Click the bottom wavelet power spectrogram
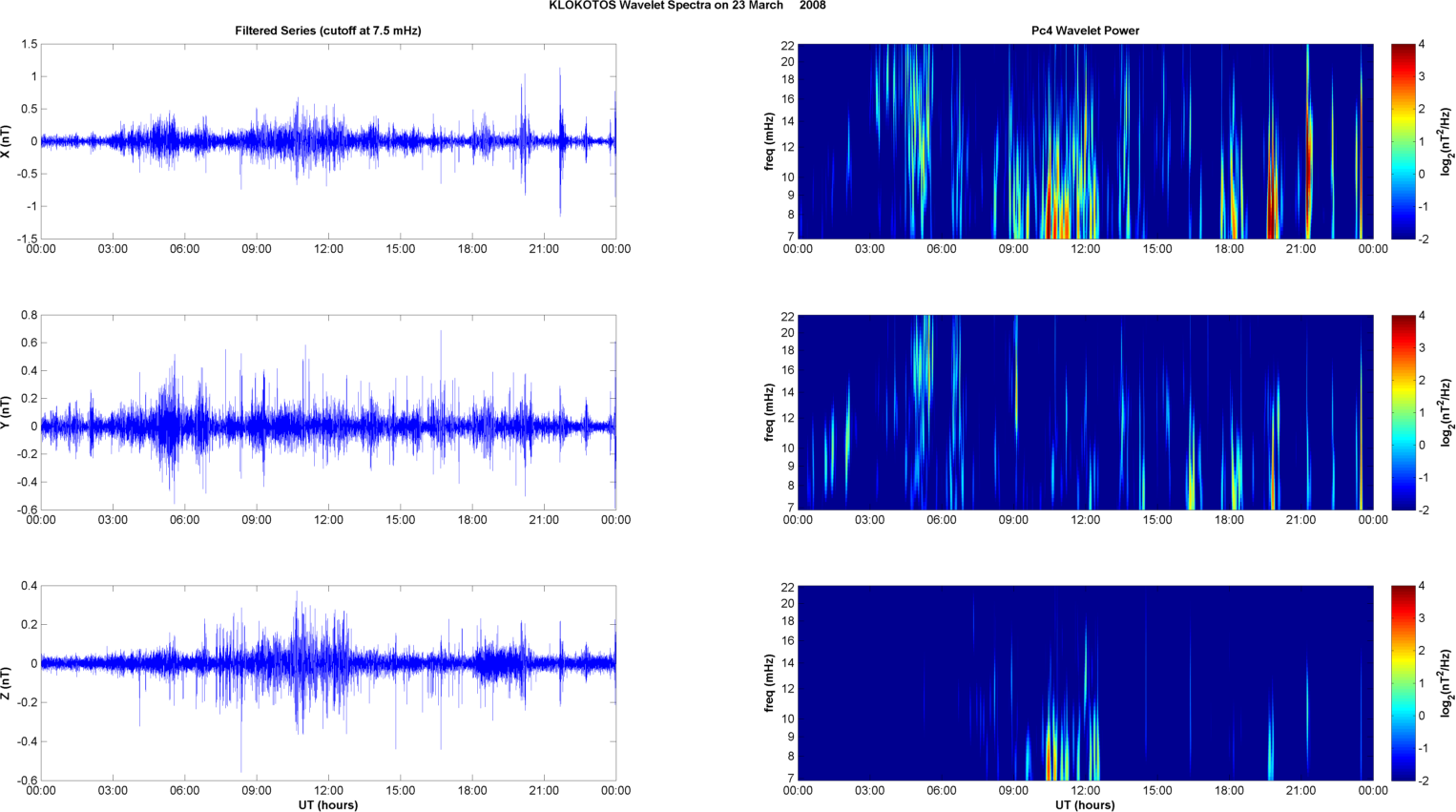This screenshot has height=812, width=1456. (x=1085, y=683)
